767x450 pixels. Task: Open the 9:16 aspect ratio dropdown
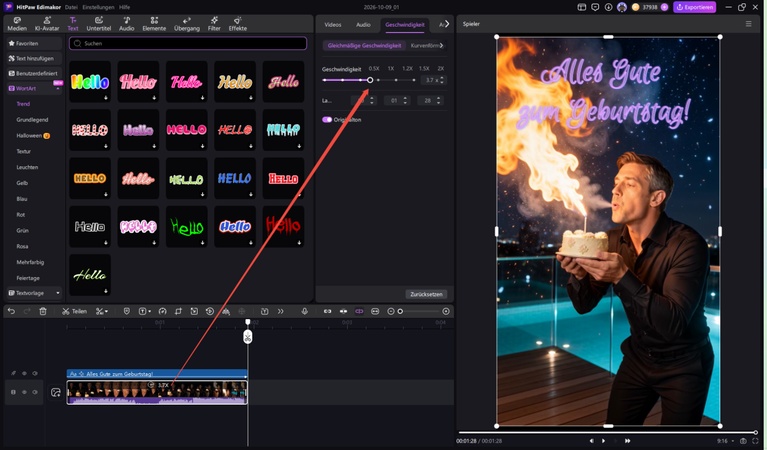(725, 441)
